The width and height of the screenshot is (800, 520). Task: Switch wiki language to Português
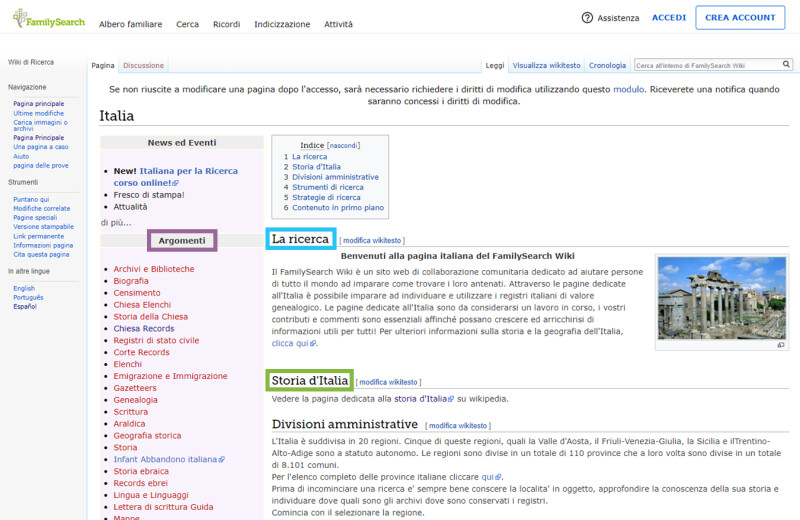point(28,298)
